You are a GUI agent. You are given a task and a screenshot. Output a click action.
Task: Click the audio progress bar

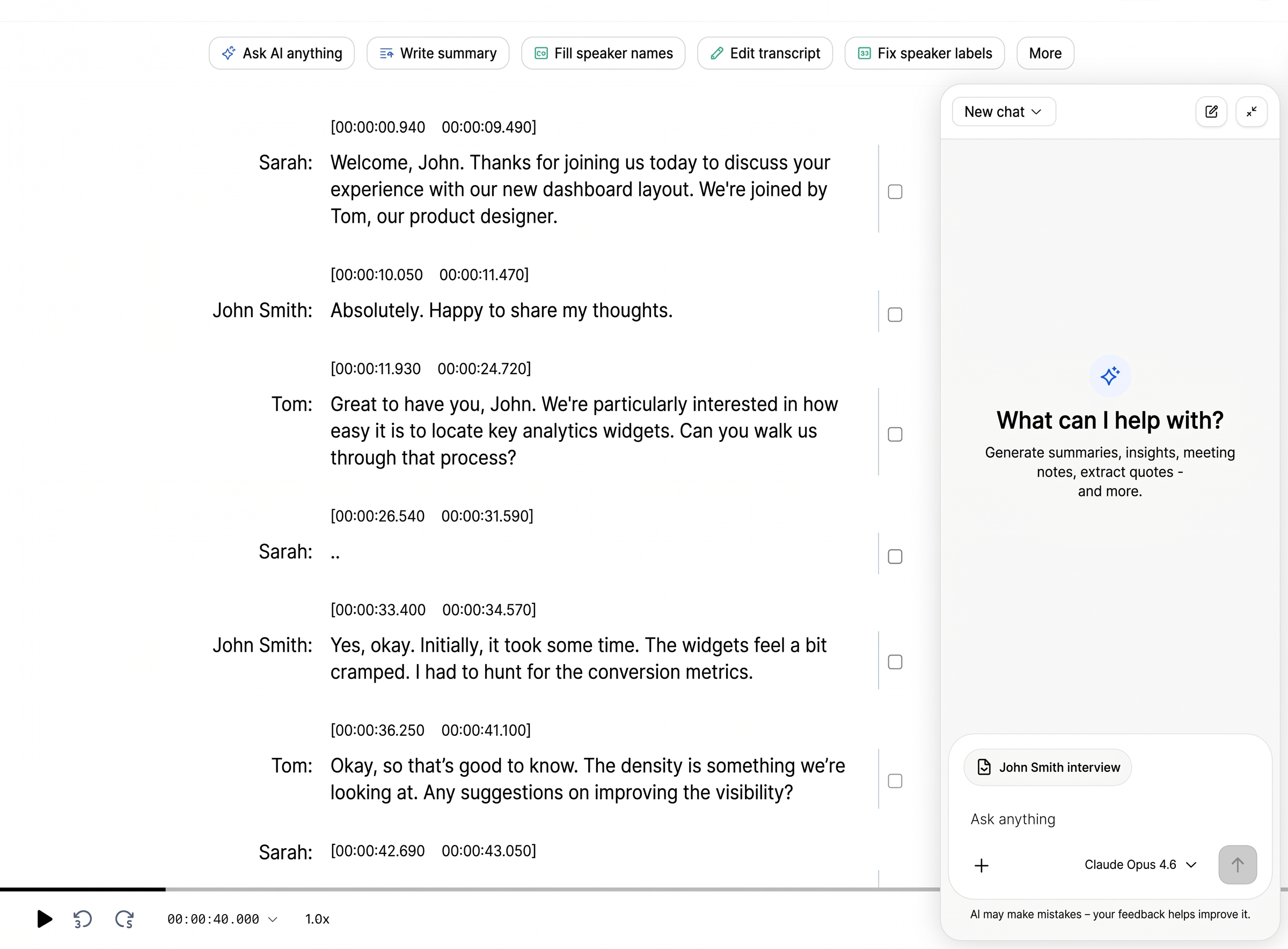coord(470,889)
